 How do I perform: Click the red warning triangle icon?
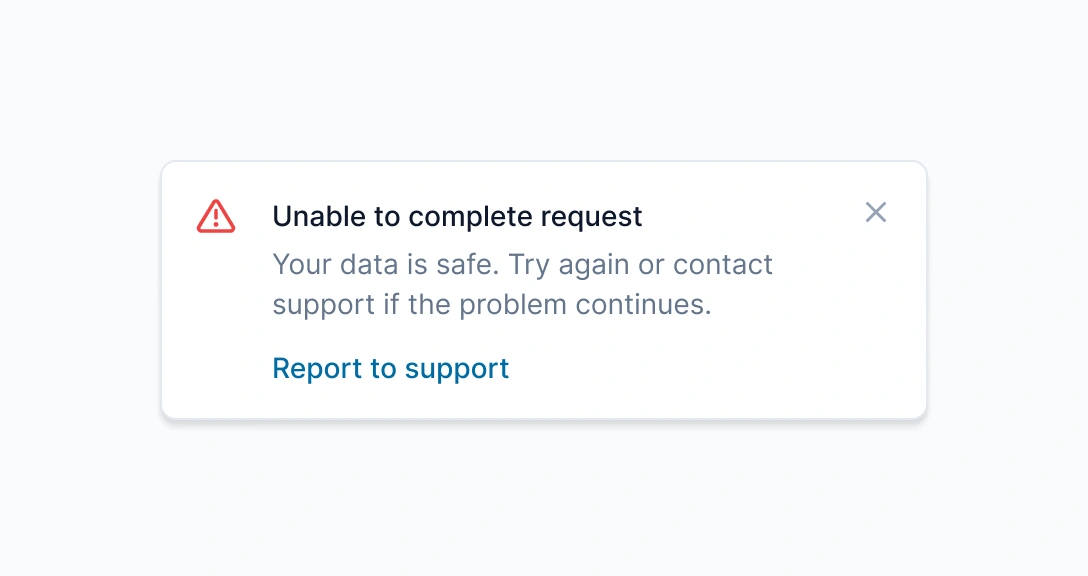pyautogui.click(x=216, y=216)
